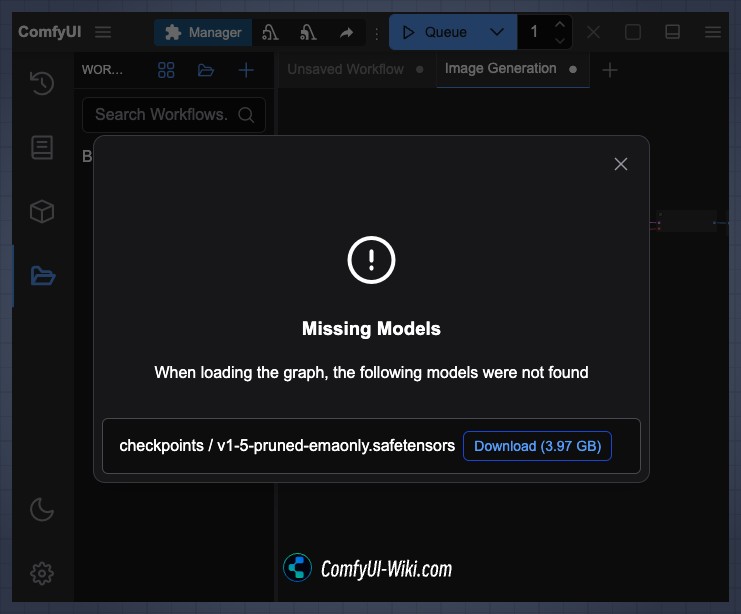The width and height of the screenshot is (741, 614).
Task: Open the Model Library cube icon
Action: coord(42,211)
